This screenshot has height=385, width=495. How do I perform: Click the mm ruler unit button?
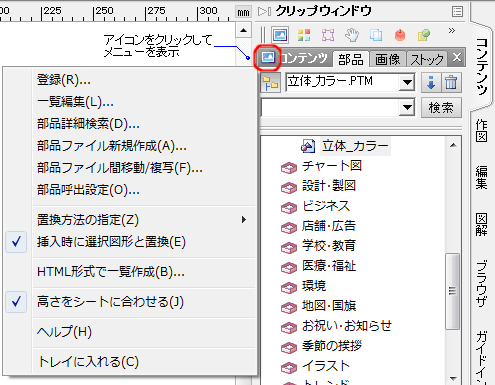[x=243, y=13]
